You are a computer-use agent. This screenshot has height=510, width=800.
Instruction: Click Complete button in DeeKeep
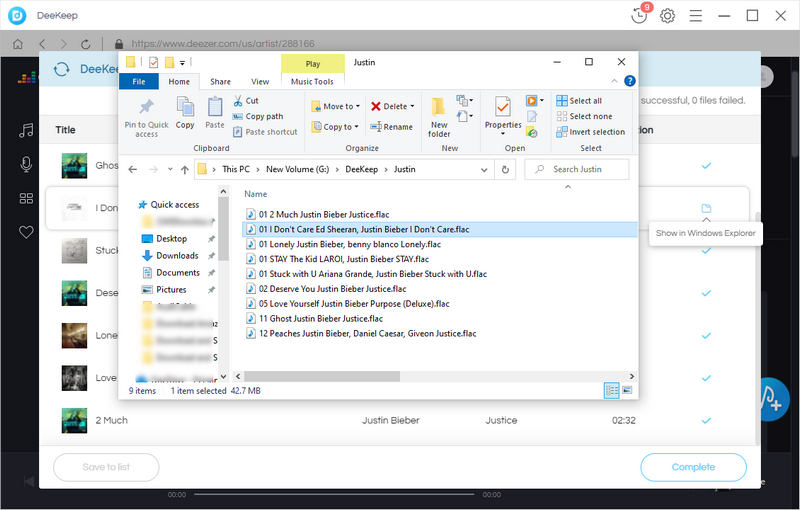point(693,467)
